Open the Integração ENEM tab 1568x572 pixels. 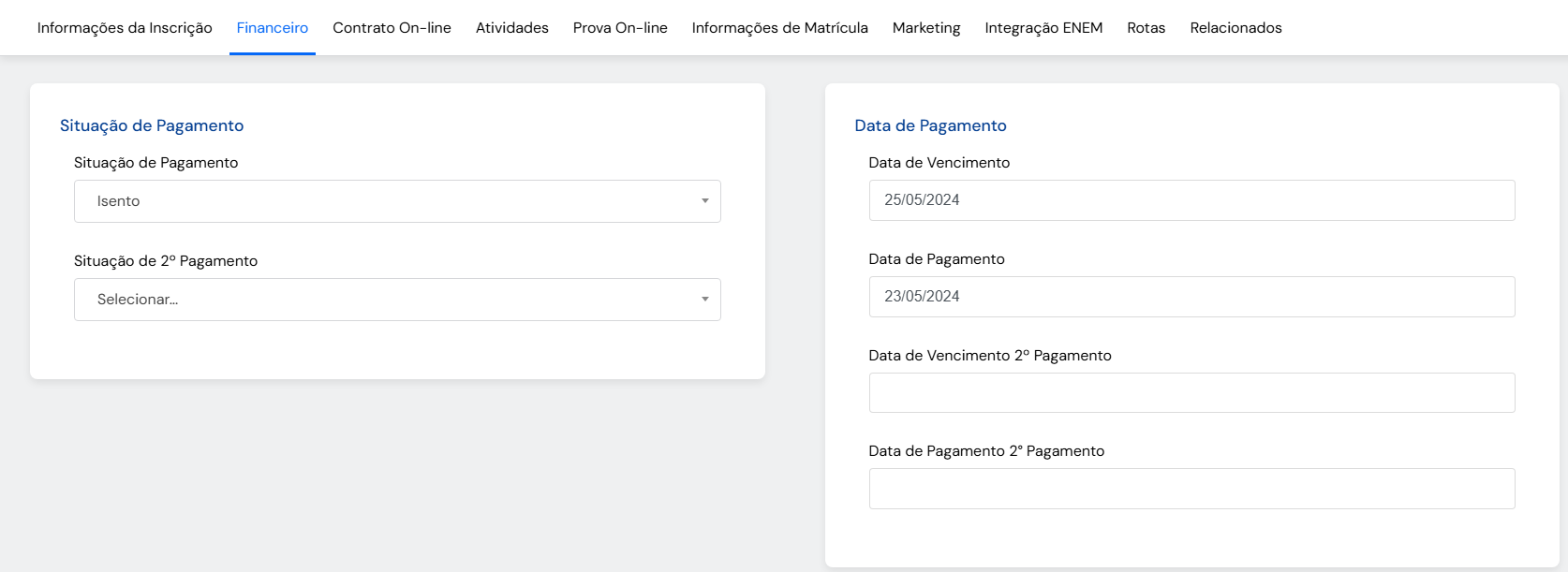tap(1043, 28)
